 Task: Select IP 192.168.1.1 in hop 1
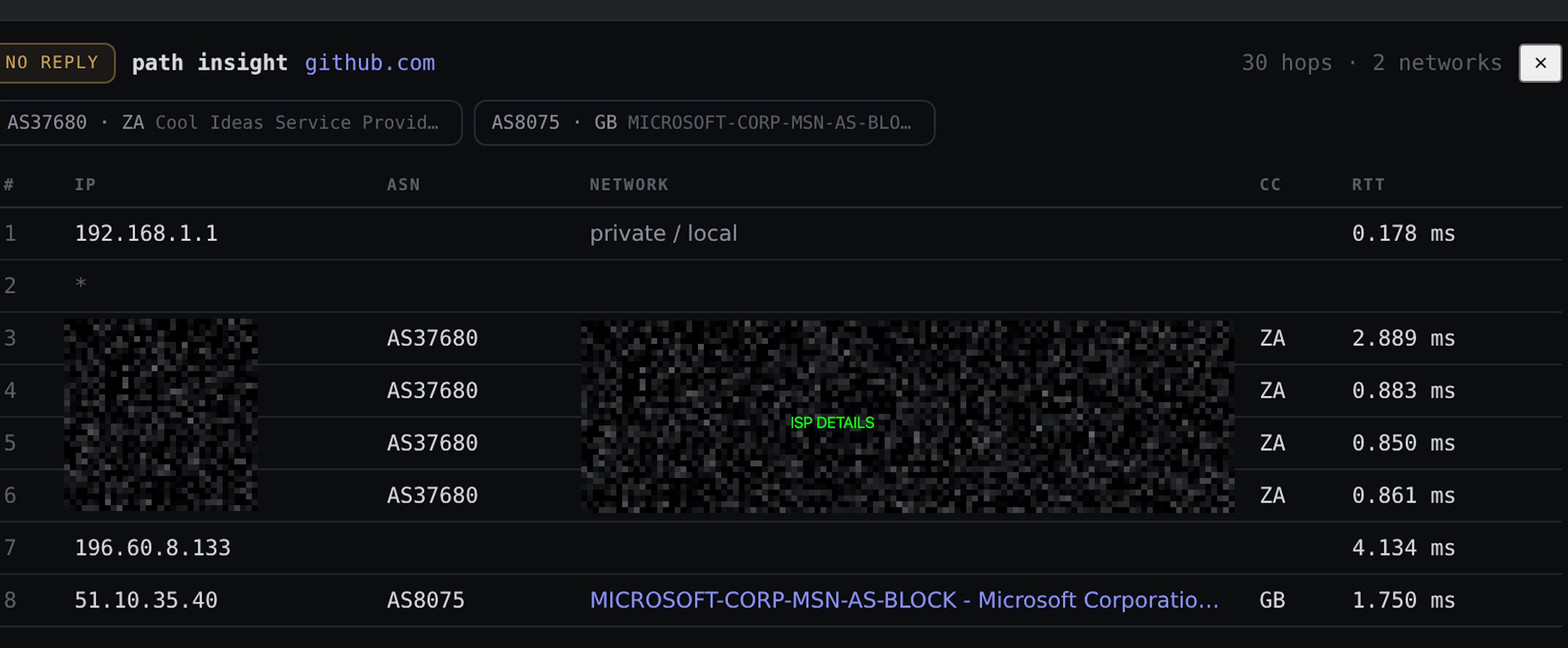coord(146,234)
